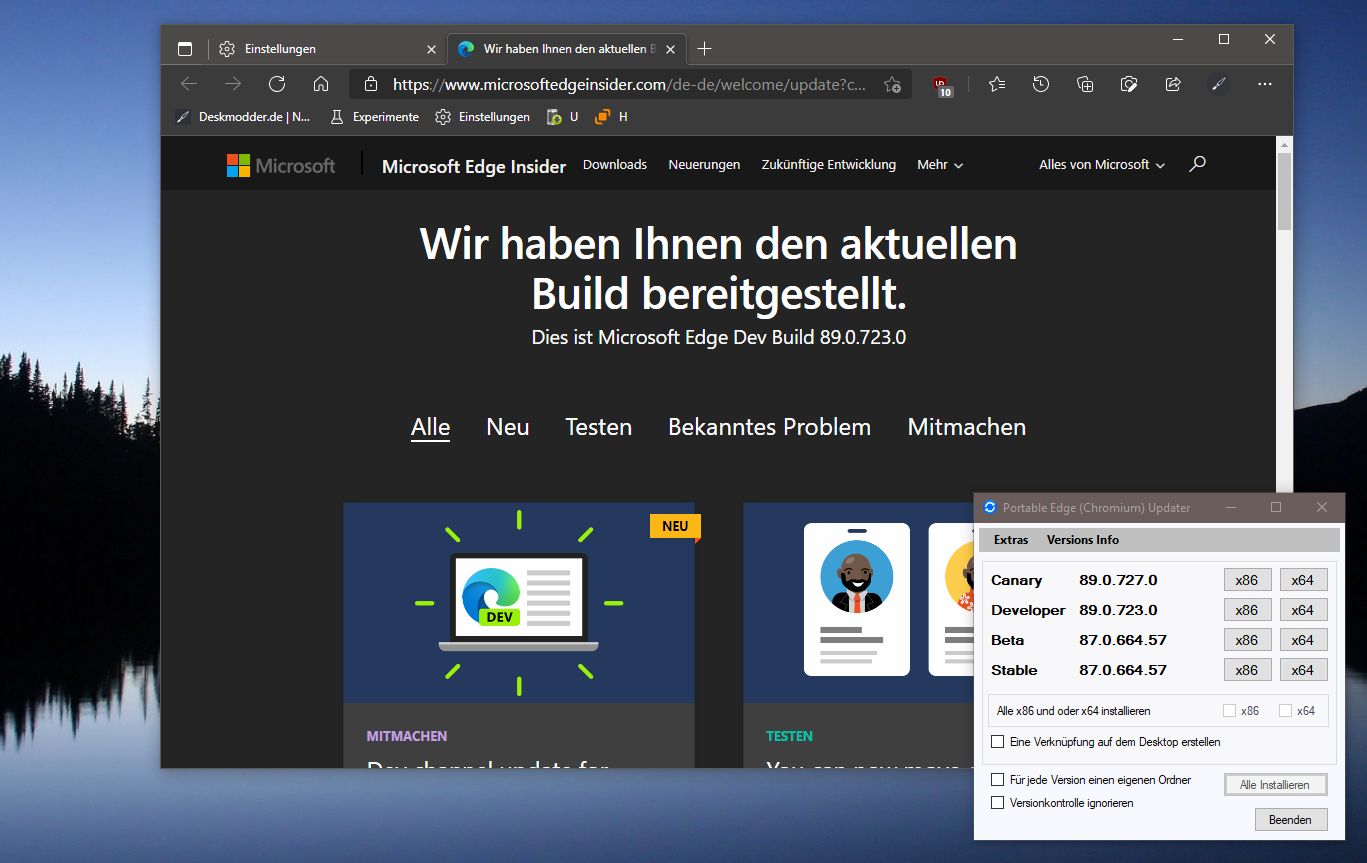The width and height of the screenshot is (1367, 863).
Task: Open the Downloads page menu item
Action: click(615, 165)
